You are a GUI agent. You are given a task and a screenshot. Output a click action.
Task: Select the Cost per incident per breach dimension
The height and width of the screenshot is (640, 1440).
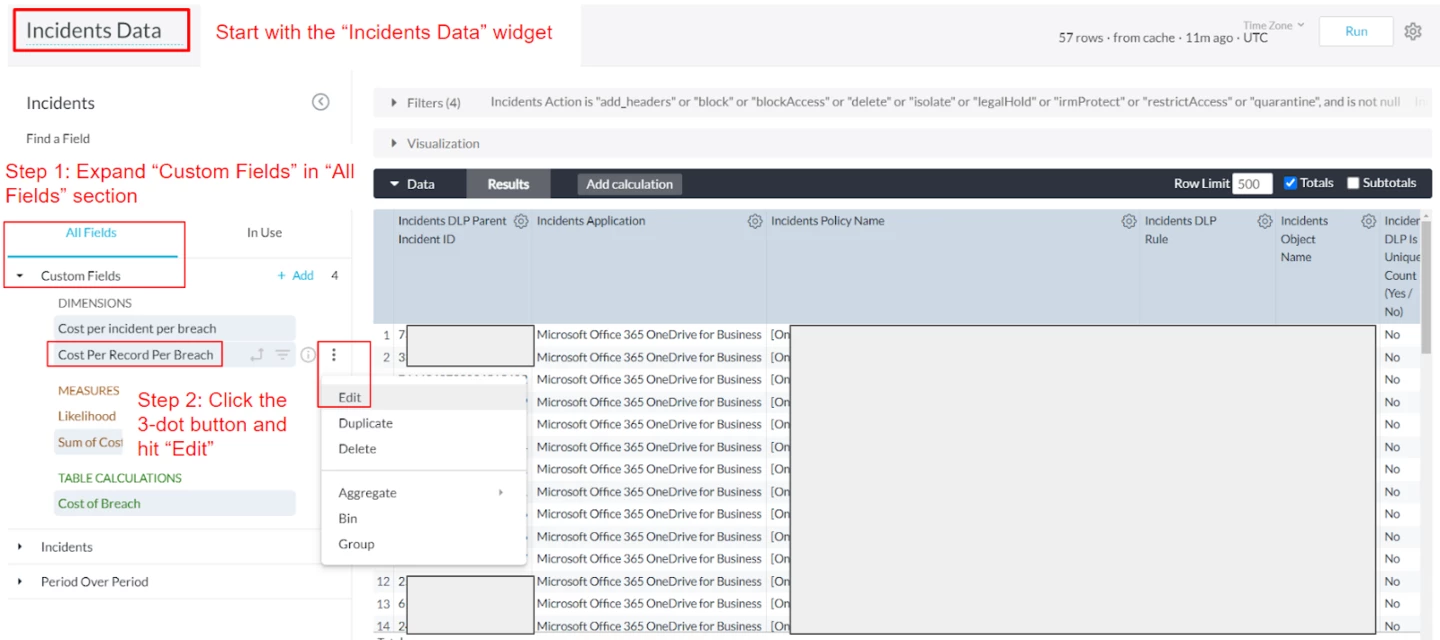(x=174, y=328)
